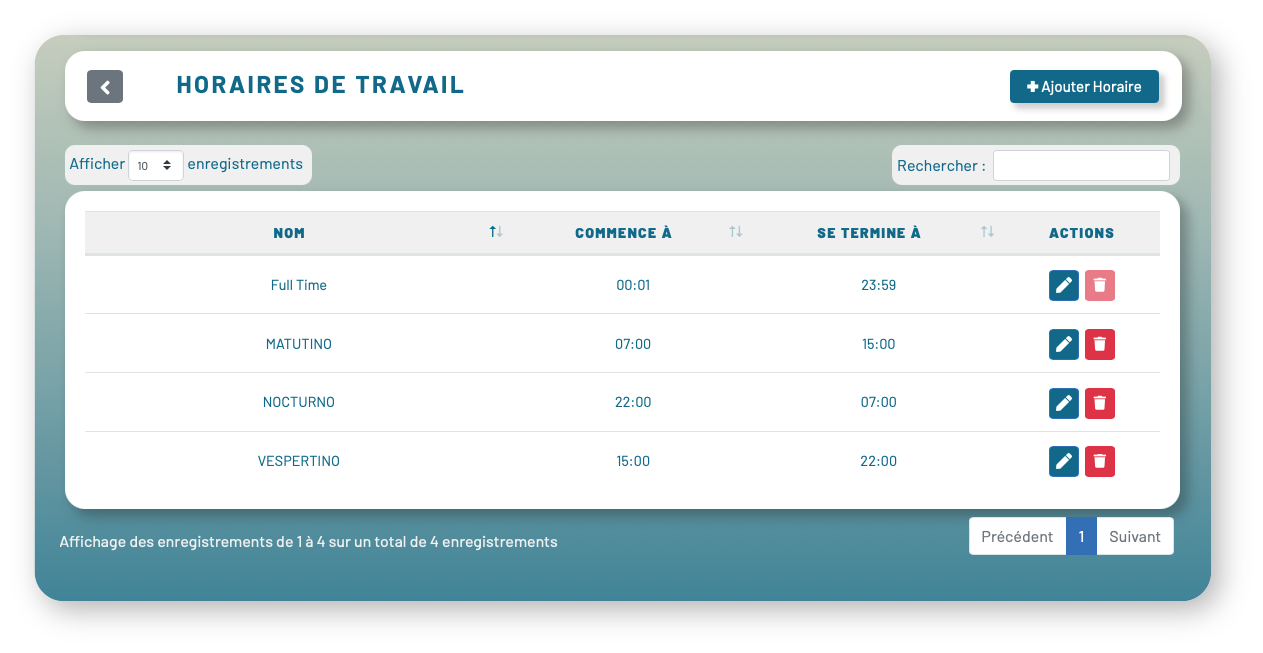
Task: Click the VESPERTINO name cell
Action: (x=299, y=462)
